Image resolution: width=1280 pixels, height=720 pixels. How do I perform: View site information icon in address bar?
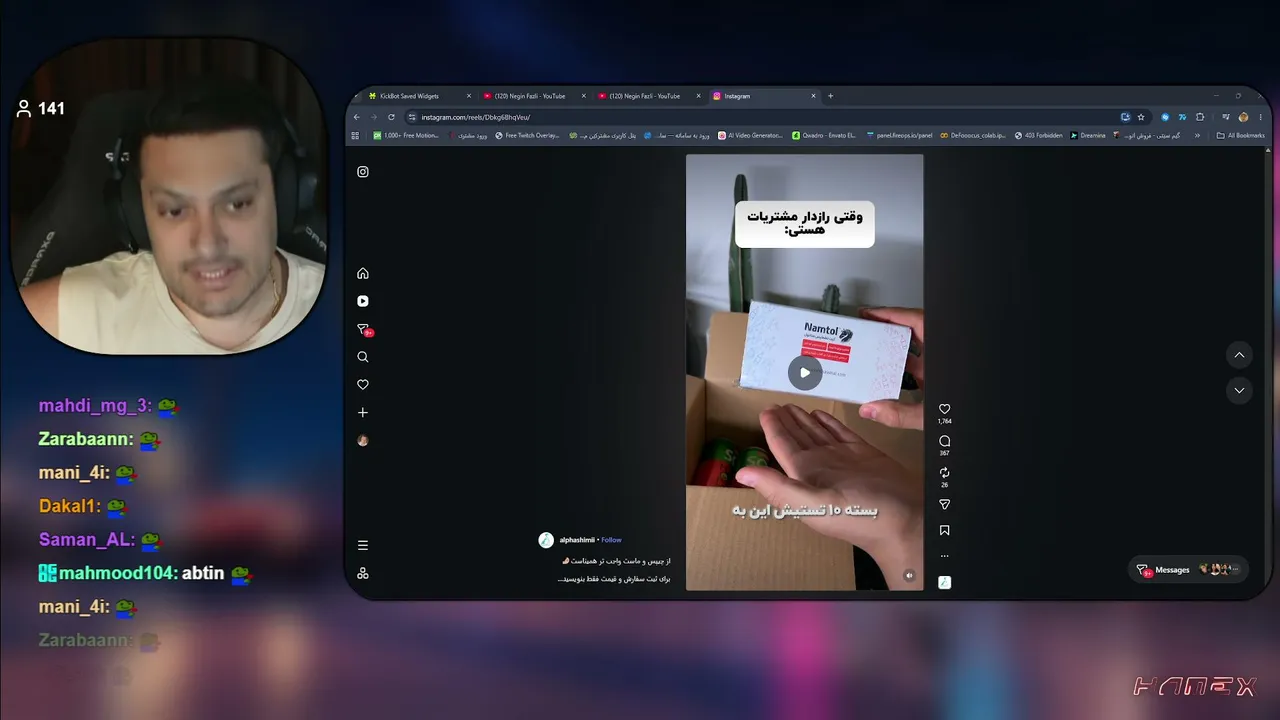click(413, 117)
